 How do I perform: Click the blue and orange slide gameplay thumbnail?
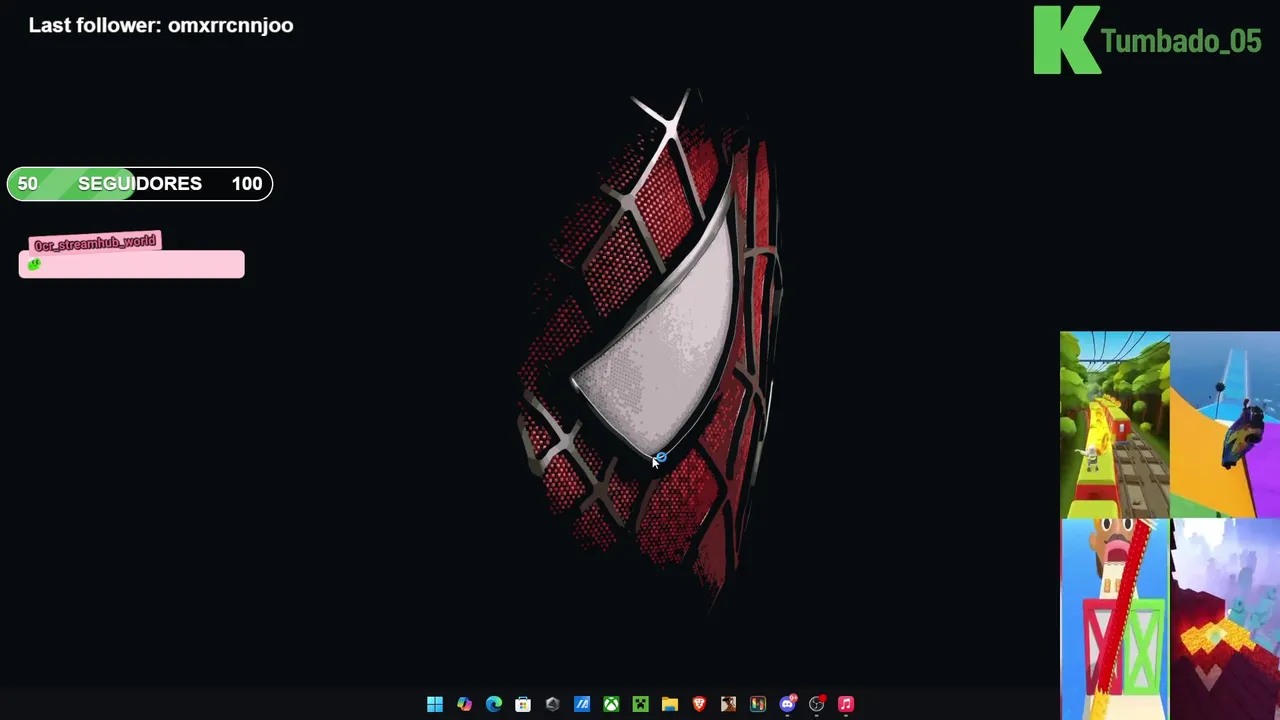pos(1225,425)
